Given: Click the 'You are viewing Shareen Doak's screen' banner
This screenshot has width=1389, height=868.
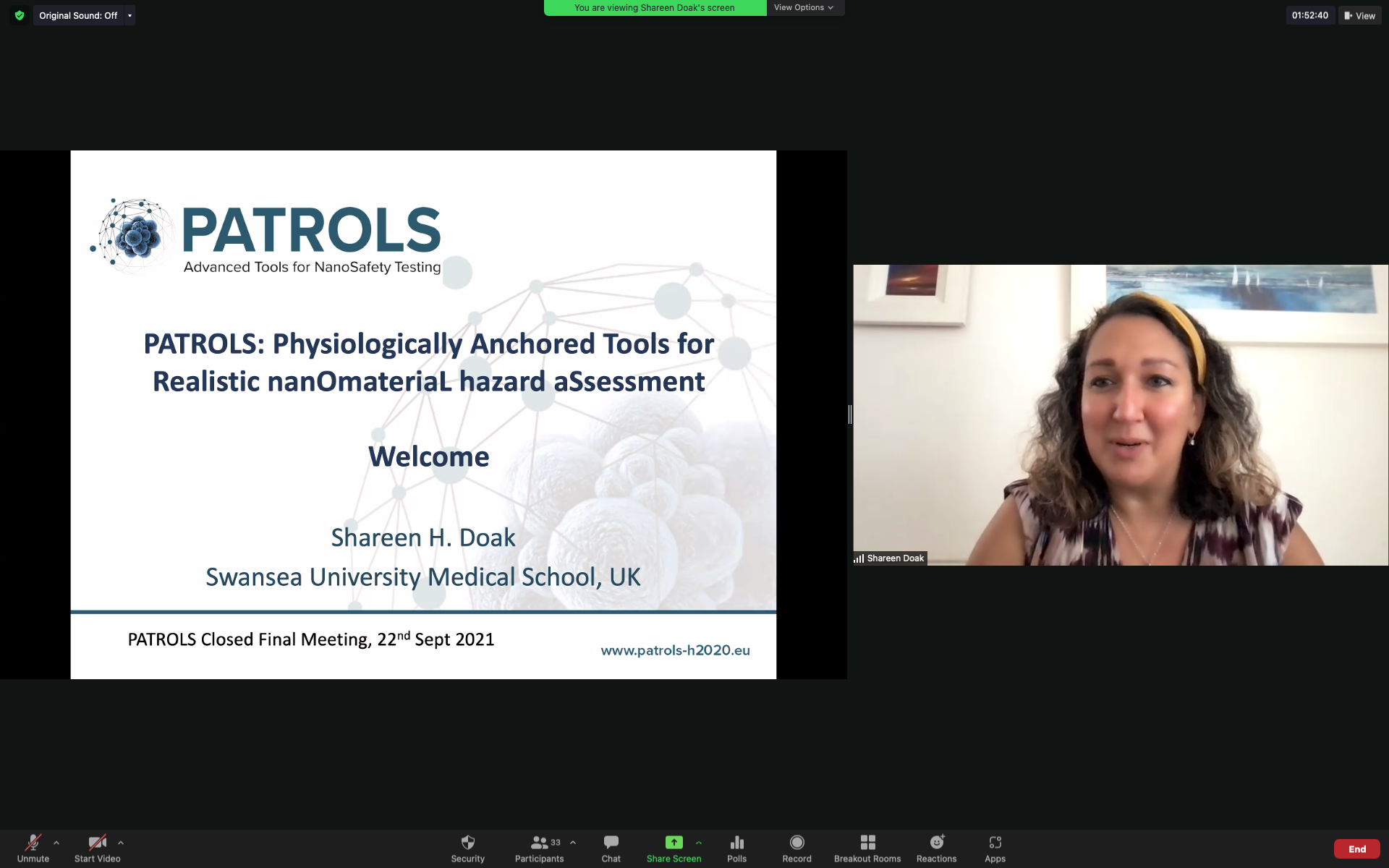Looking at the screenshot, I should coord(655,7).
